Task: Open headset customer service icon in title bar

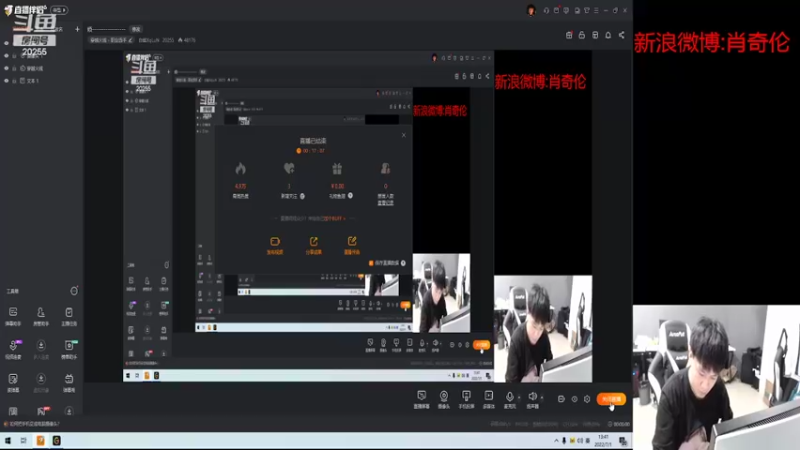Action: coord(546,10)
